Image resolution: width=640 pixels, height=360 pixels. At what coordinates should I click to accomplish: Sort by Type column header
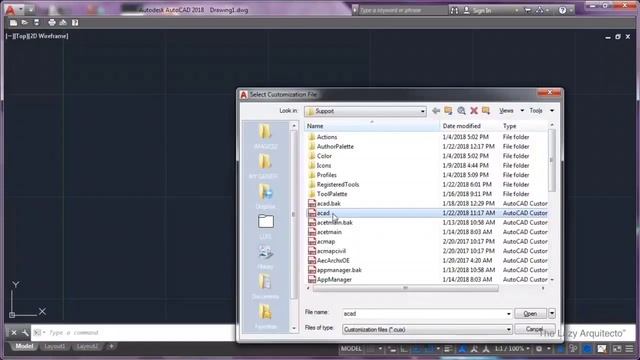(524, 126)
